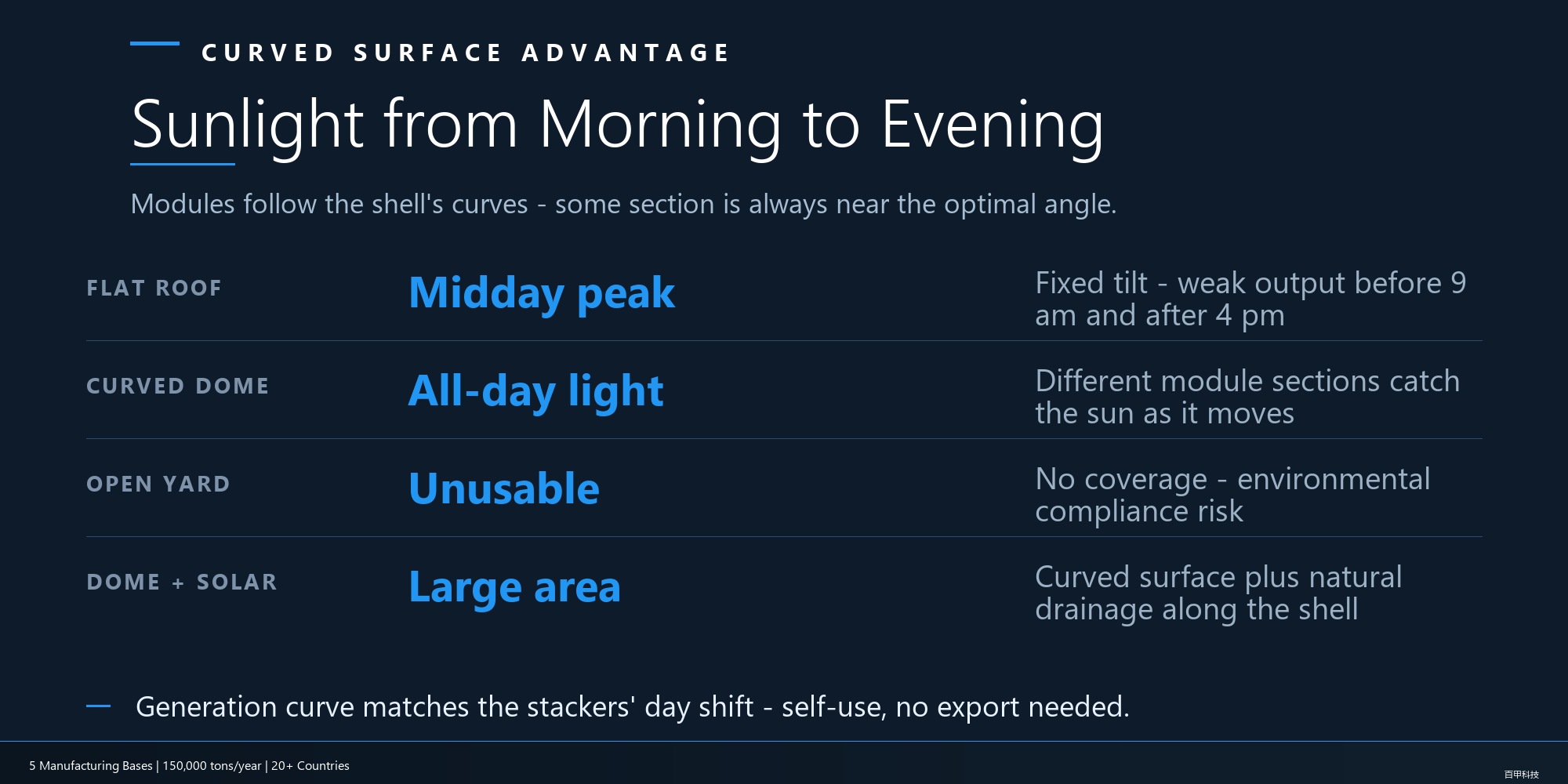Click the FLAT ROOF row label

point(154,288)
